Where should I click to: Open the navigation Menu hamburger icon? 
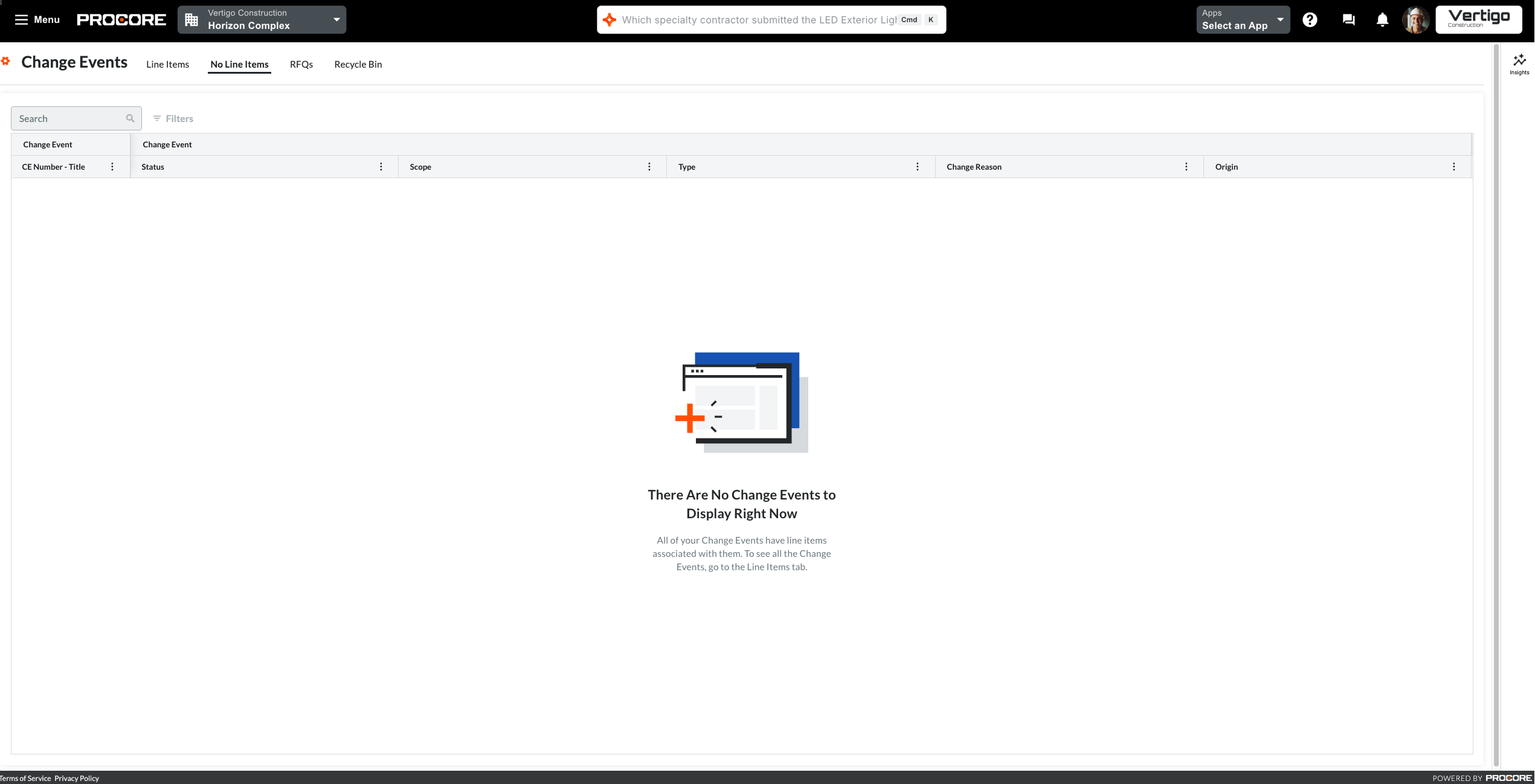(x=21, y=19)
